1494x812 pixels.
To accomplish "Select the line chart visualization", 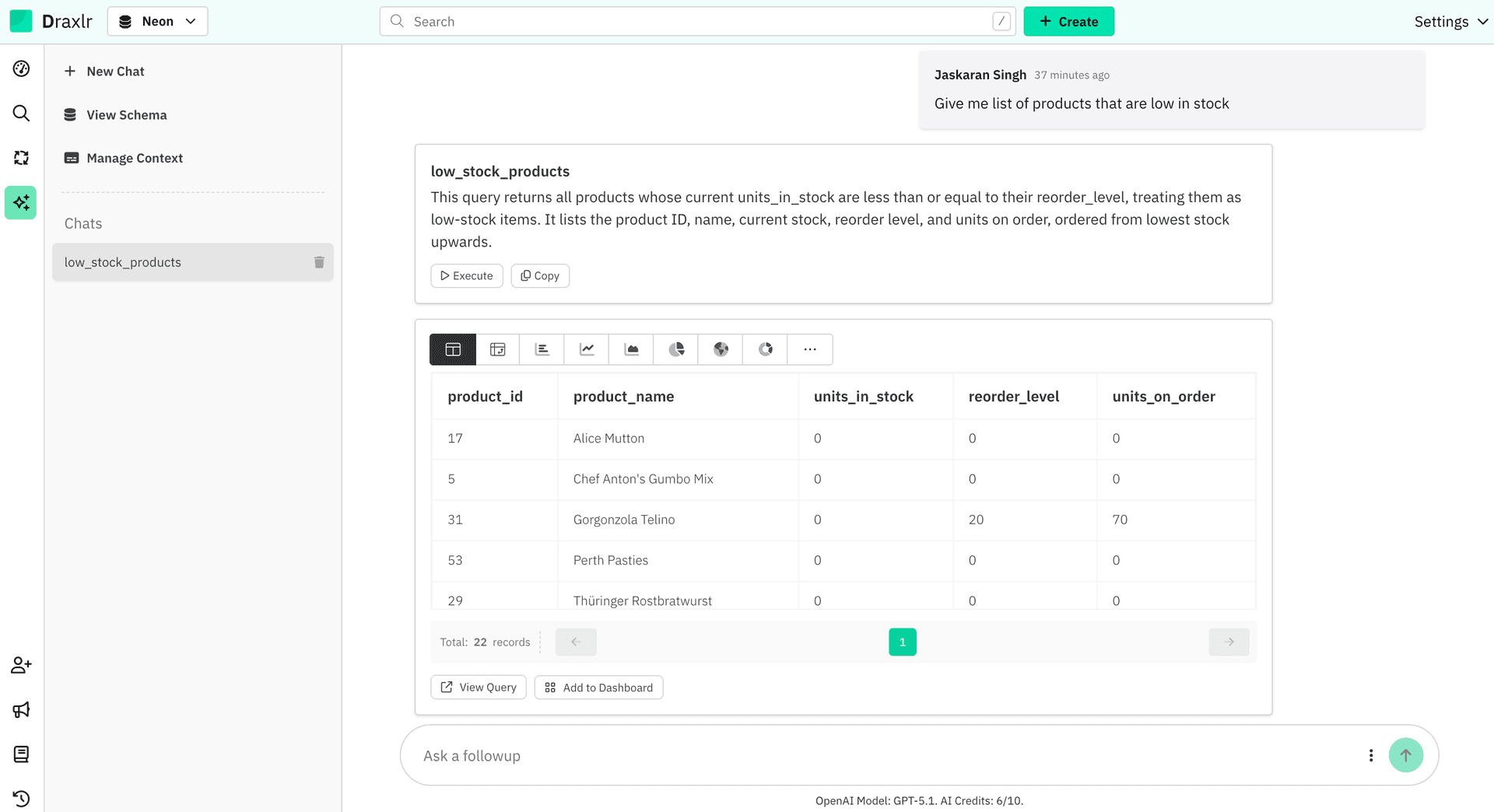I will pyautogui.click(x=587, y=350).
